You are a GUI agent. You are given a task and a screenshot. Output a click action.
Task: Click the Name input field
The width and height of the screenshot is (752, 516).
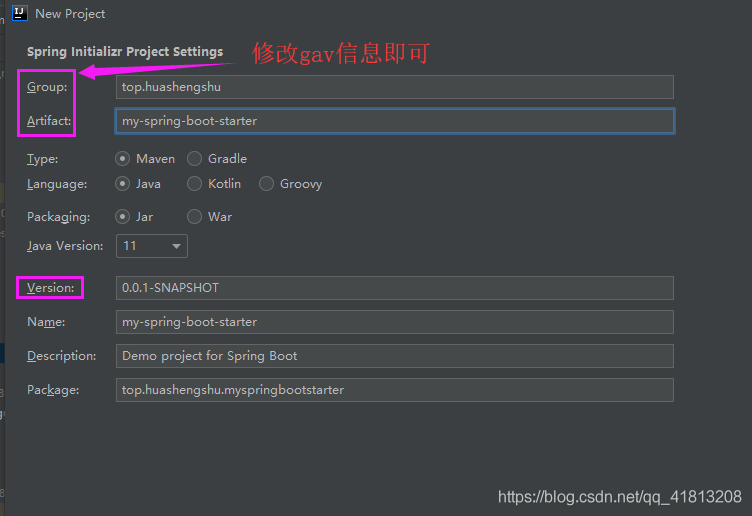[395, 322]
